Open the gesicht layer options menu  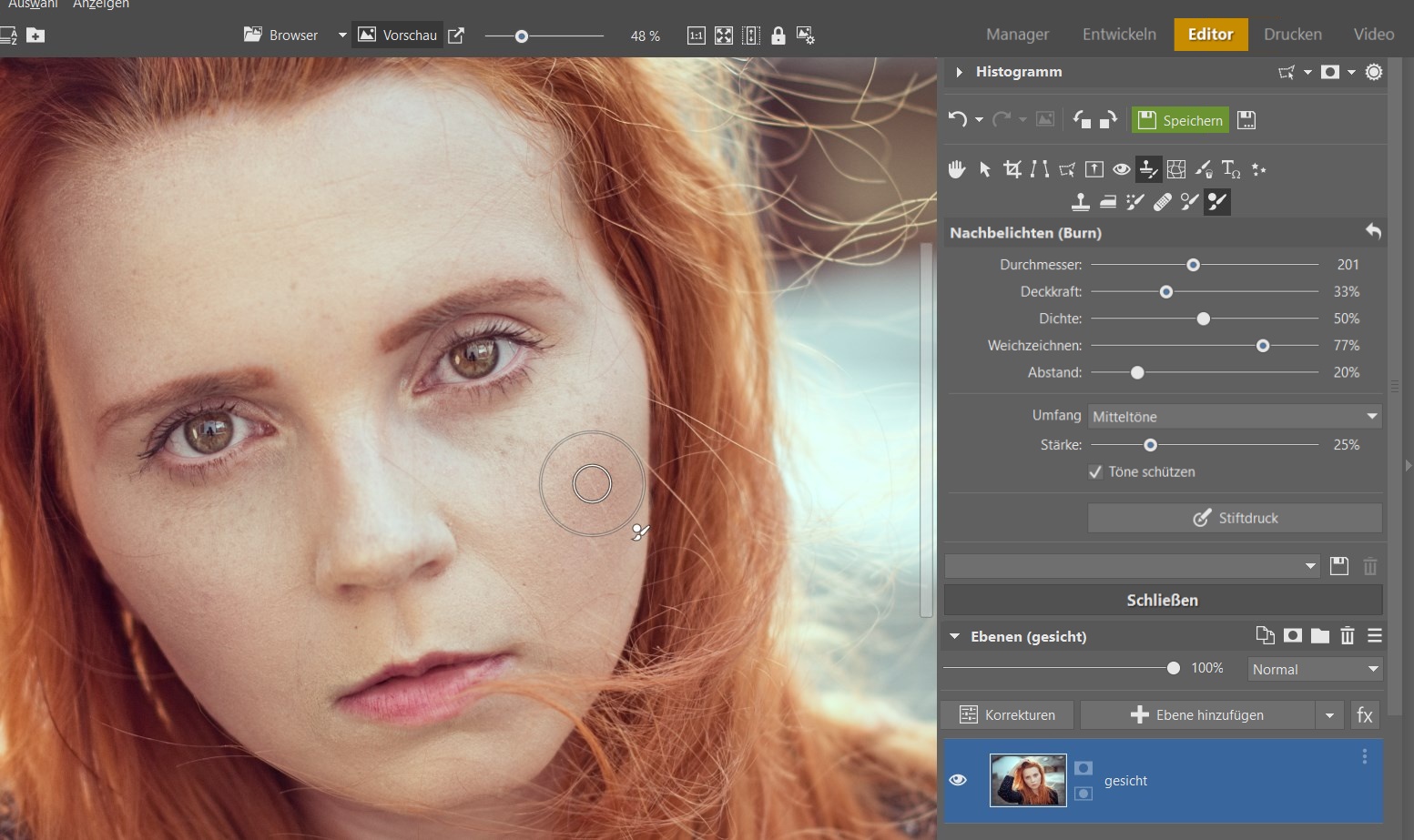[x=1364, y=756]
